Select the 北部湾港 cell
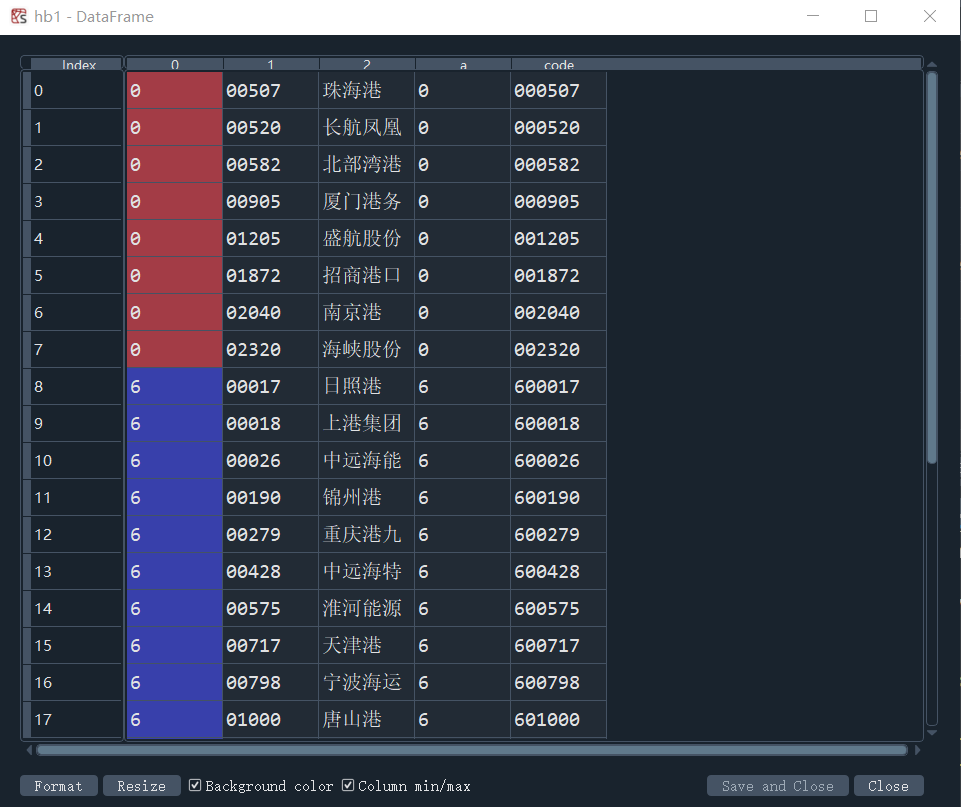Viewport: 961px width, 807px height. tap(367, 164)
